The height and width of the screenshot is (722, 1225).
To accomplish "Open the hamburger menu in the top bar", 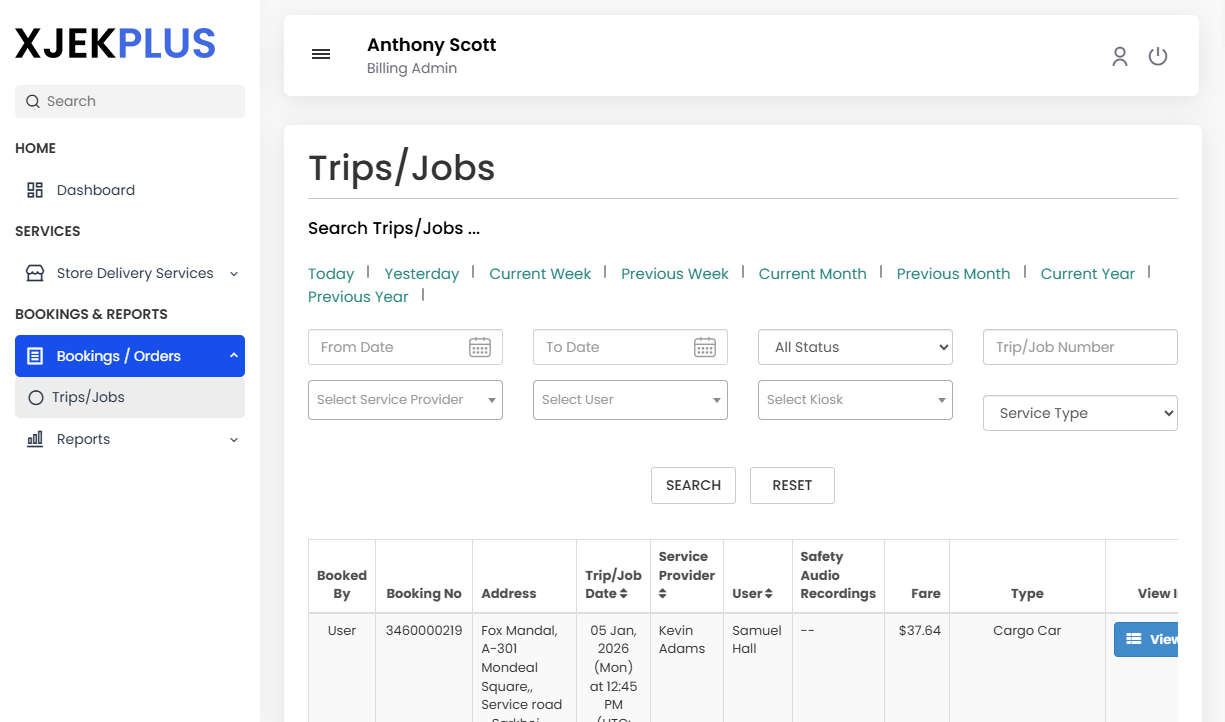I will [320, 54].
